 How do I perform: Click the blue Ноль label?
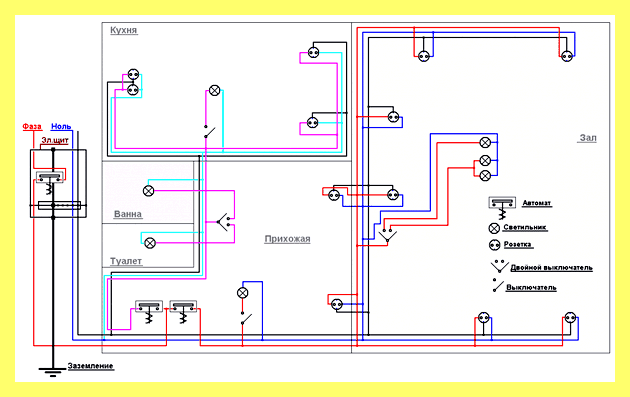pos(61,127)
